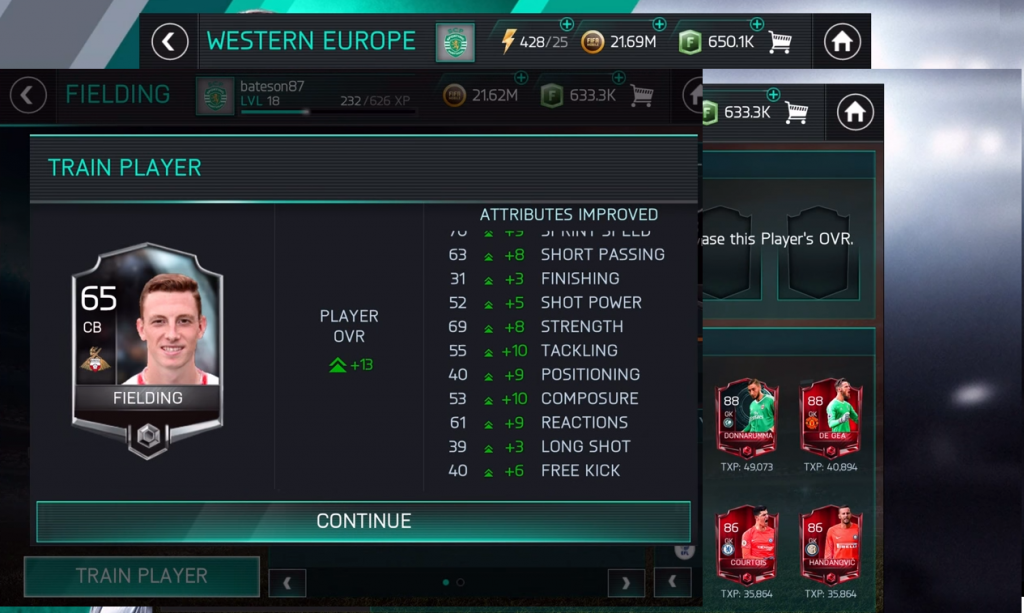Go back from Western Europe screen
The image size is (1024, 613).
(170, 42)
